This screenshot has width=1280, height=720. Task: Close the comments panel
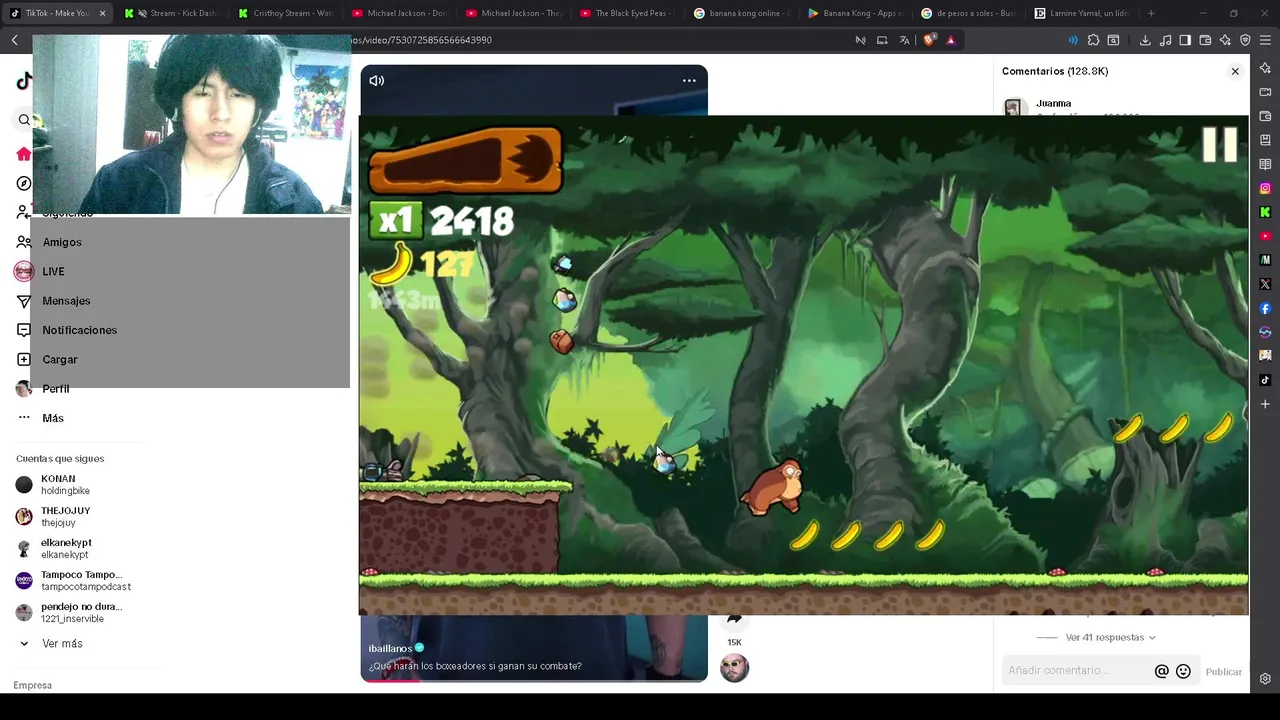tap(1235, 71)
